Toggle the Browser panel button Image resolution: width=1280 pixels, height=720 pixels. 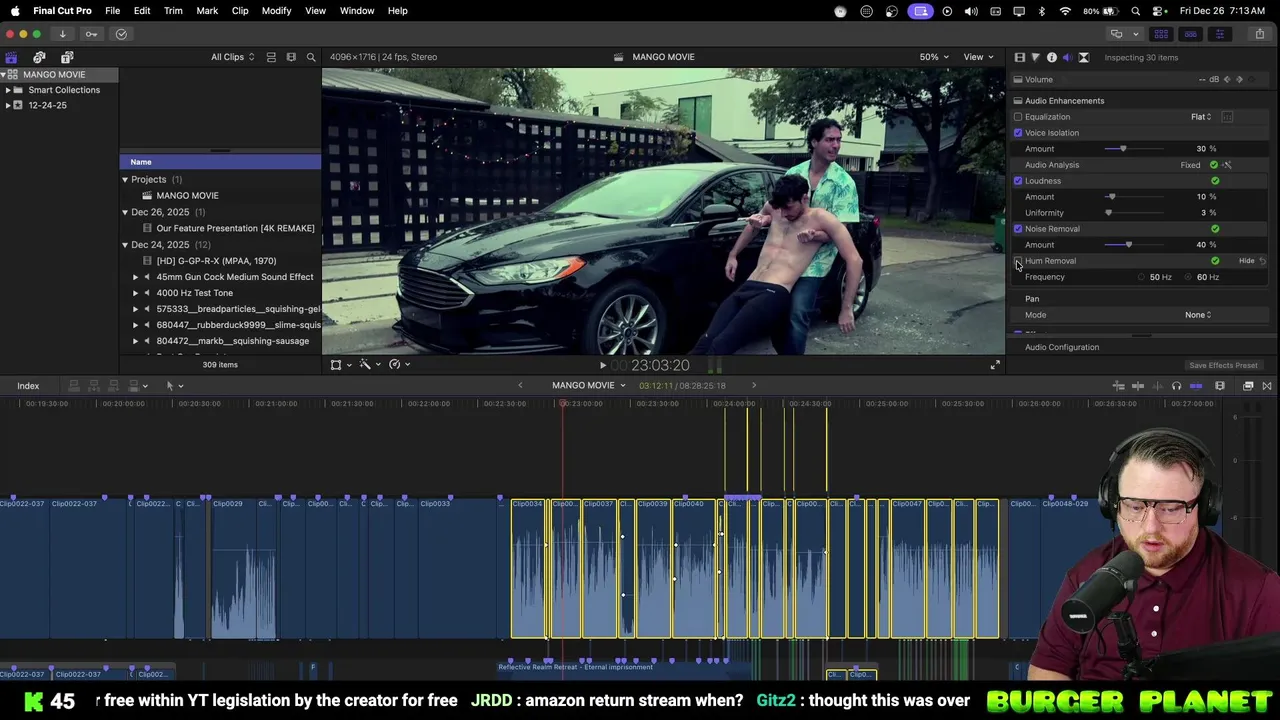click(x=1161, y=34)
